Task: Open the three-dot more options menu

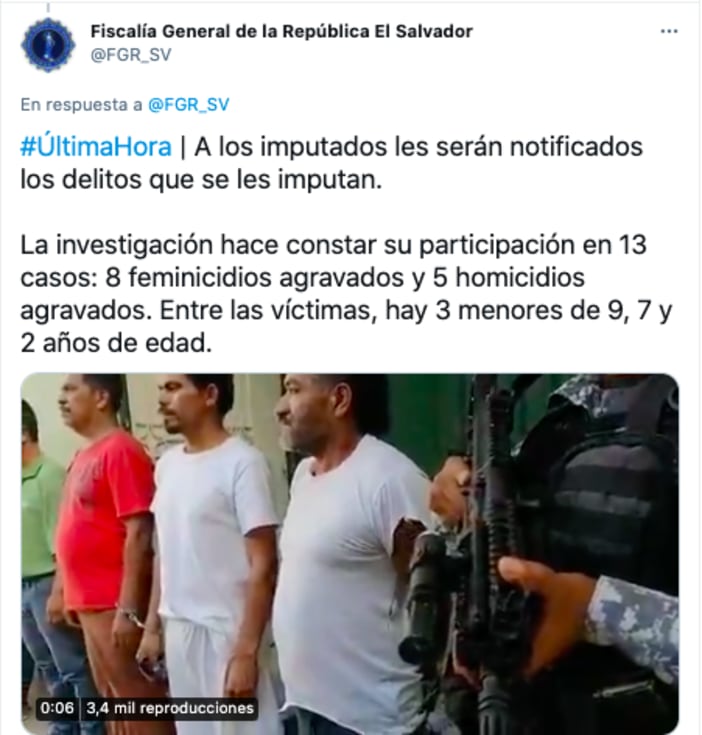Action: pos(669,31)
